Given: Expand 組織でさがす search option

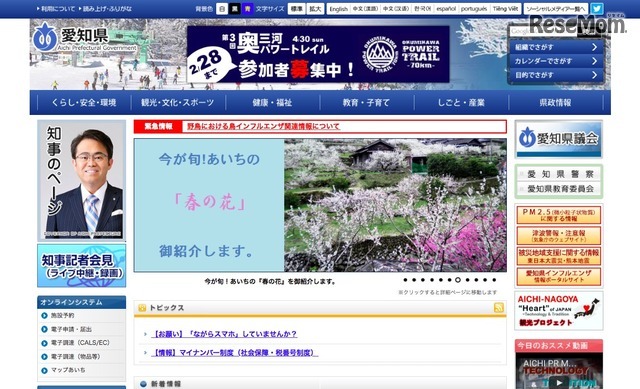Looking at the screenshot, I should tap(556, 47).
